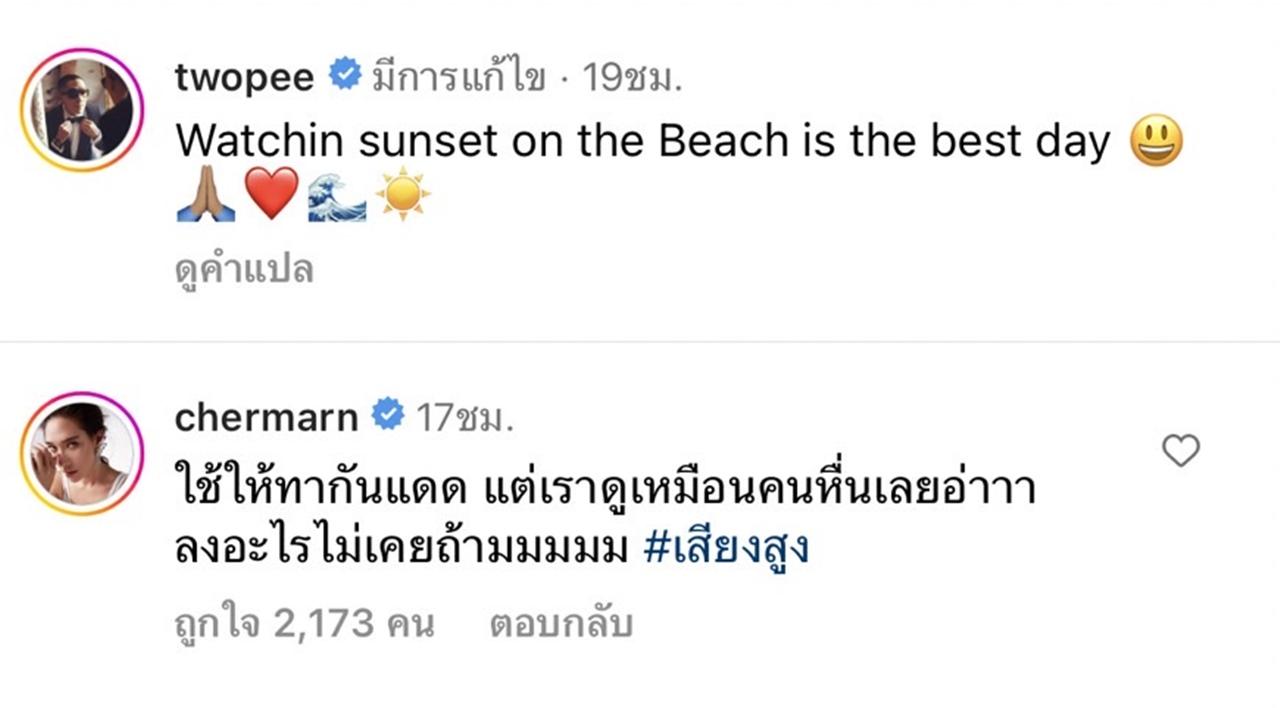This screenshot has width=1280, height=708.
Task: Click the red heart emoji in caption
Action: [271, 194]
